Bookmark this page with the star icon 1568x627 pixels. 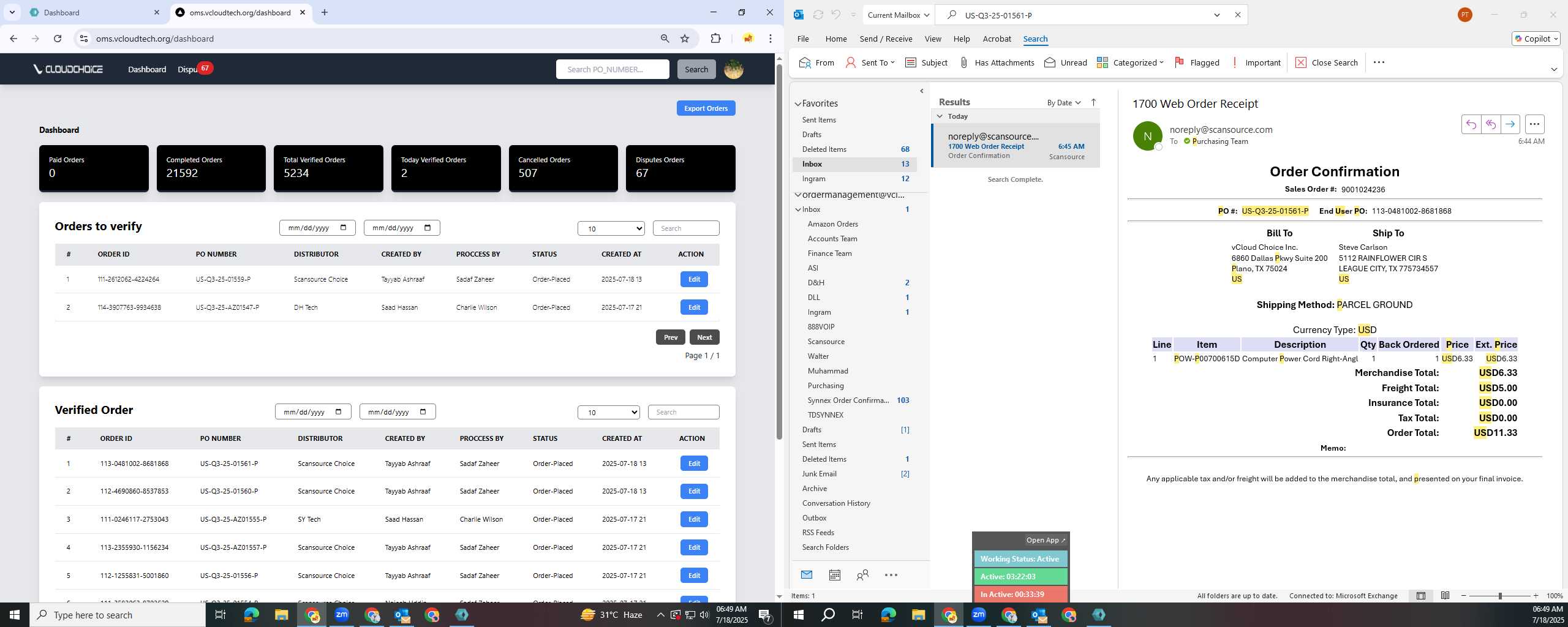[685, 39]
